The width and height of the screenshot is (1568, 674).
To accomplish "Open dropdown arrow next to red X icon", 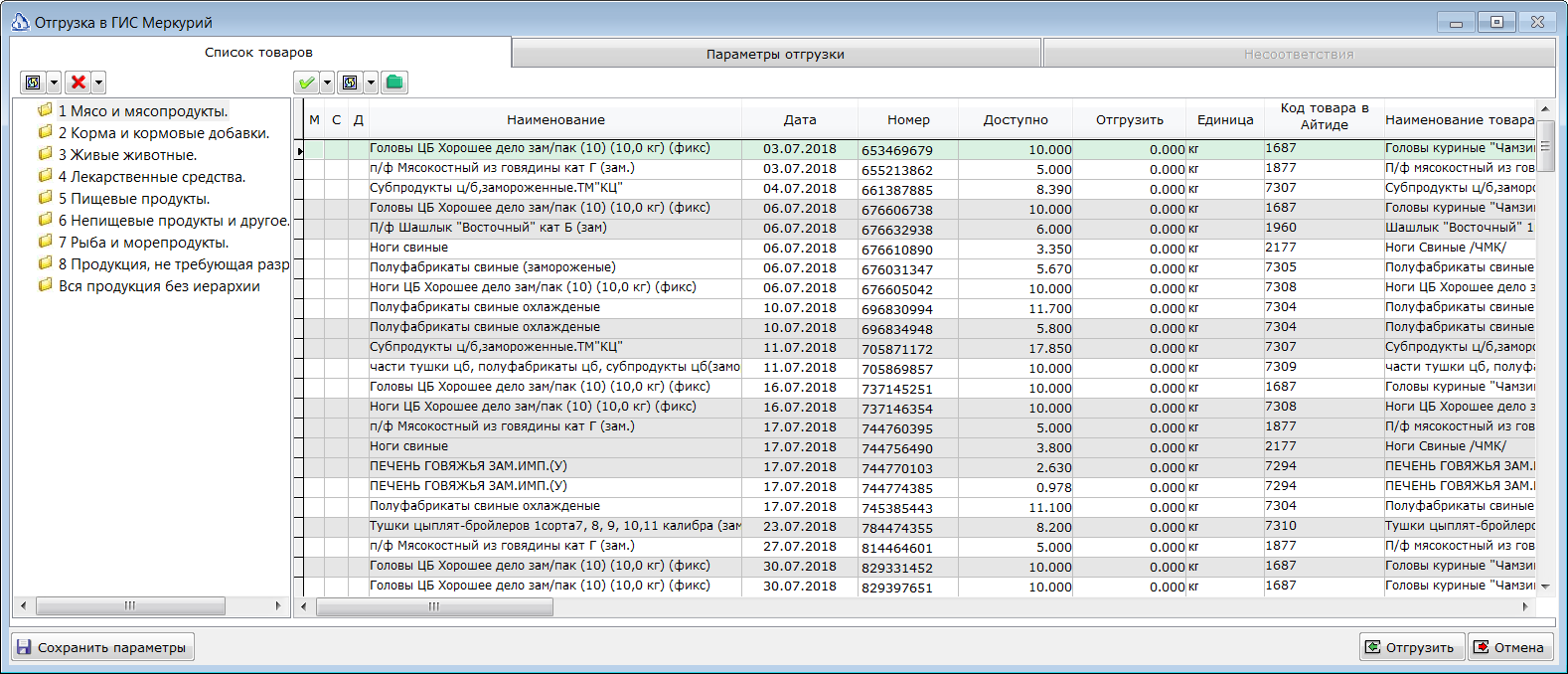I will [x=98, y=83].
